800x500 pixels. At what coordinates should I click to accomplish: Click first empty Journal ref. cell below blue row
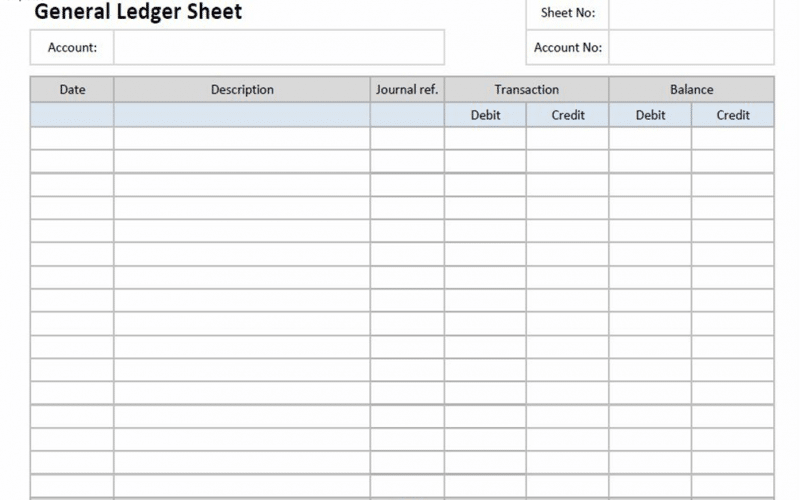coord(407,138)
